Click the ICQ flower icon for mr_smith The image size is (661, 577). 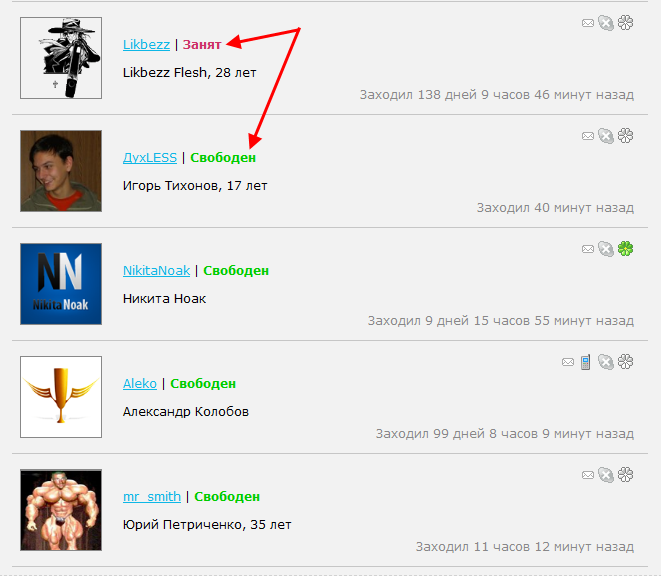tap(626, 475)
